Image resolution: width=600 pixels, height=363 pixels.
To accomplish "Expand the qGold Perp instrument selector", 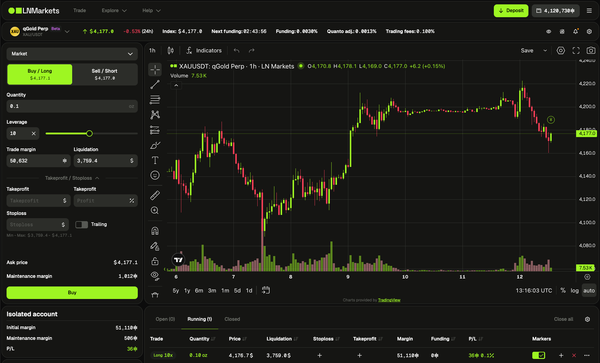I will [67, 31].
